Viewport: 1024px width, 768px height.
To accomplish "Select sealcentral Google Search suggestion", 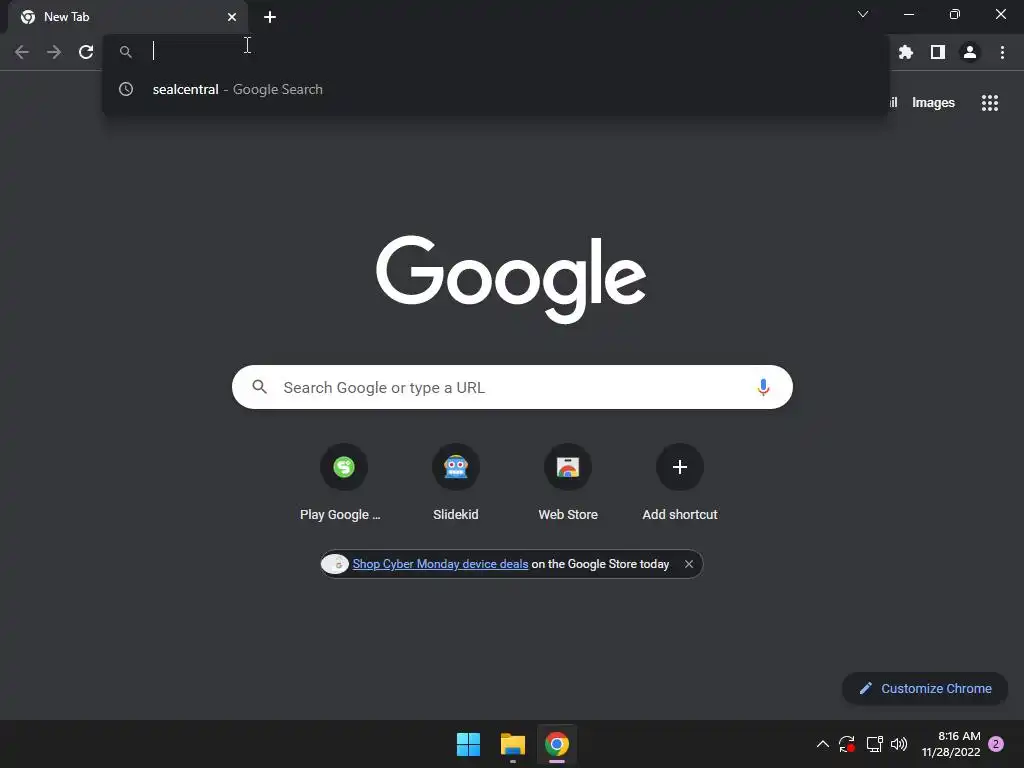I will click(496, 89).
